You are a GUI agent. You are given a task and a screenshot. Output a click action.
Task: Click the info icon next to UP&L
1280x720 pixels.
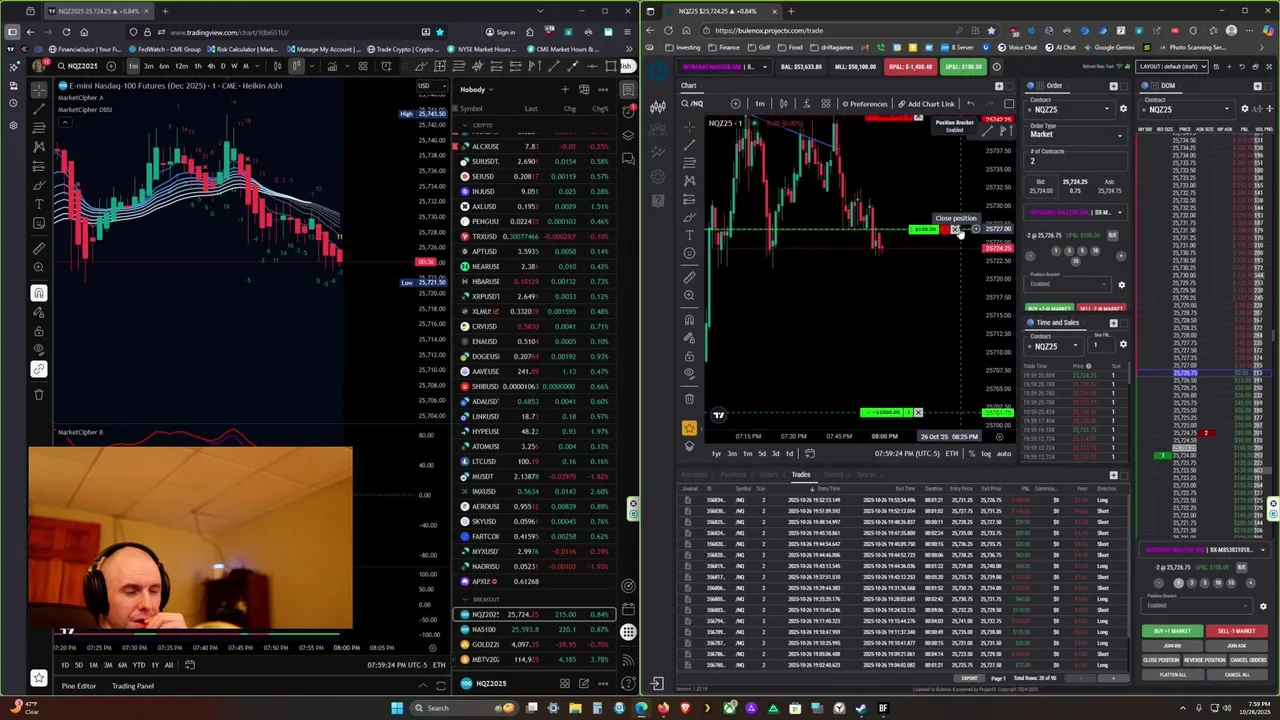[x=996, y=67]
